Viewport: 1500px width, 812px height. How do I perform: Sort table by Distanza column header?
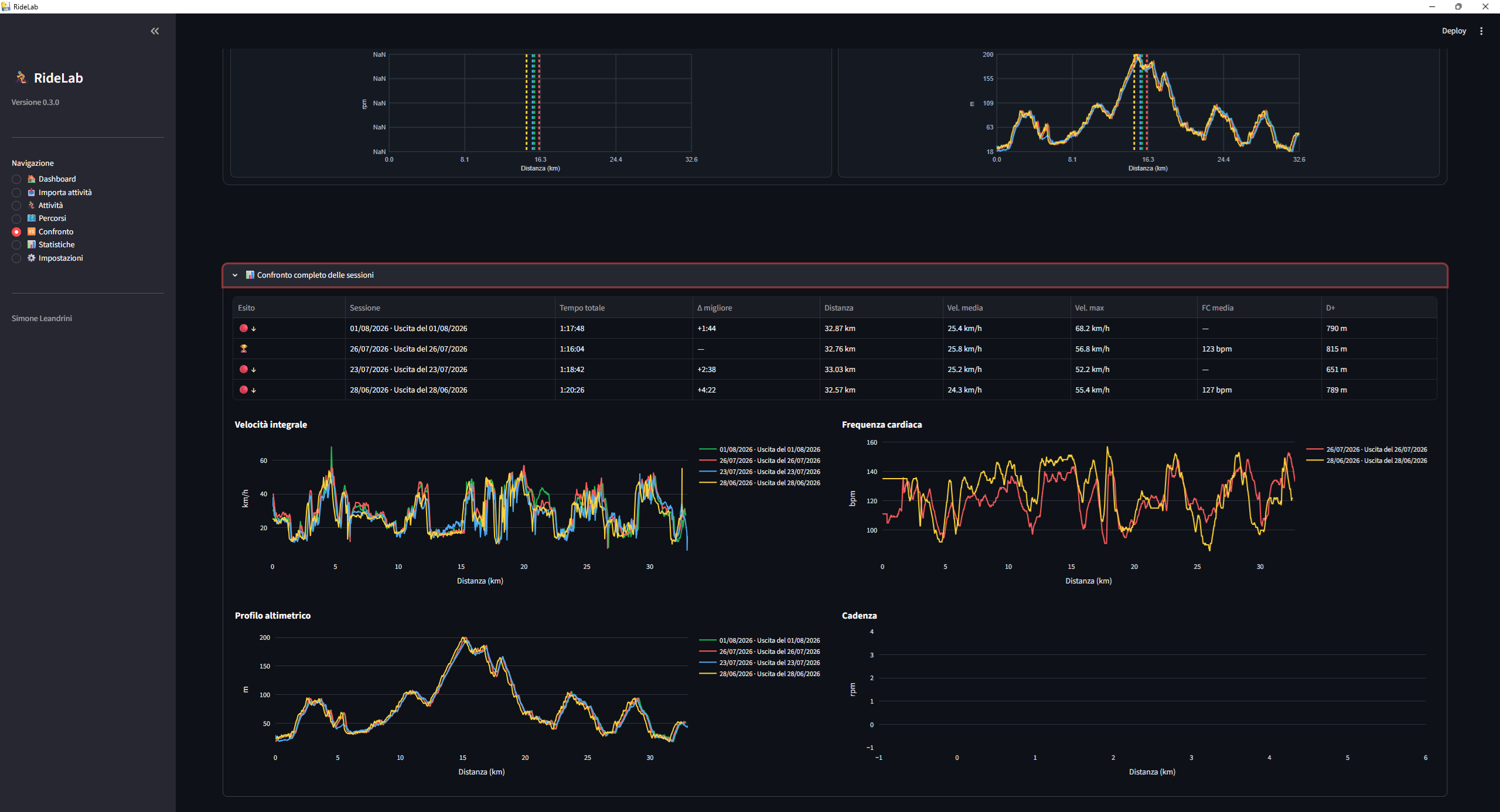[881, 308]
